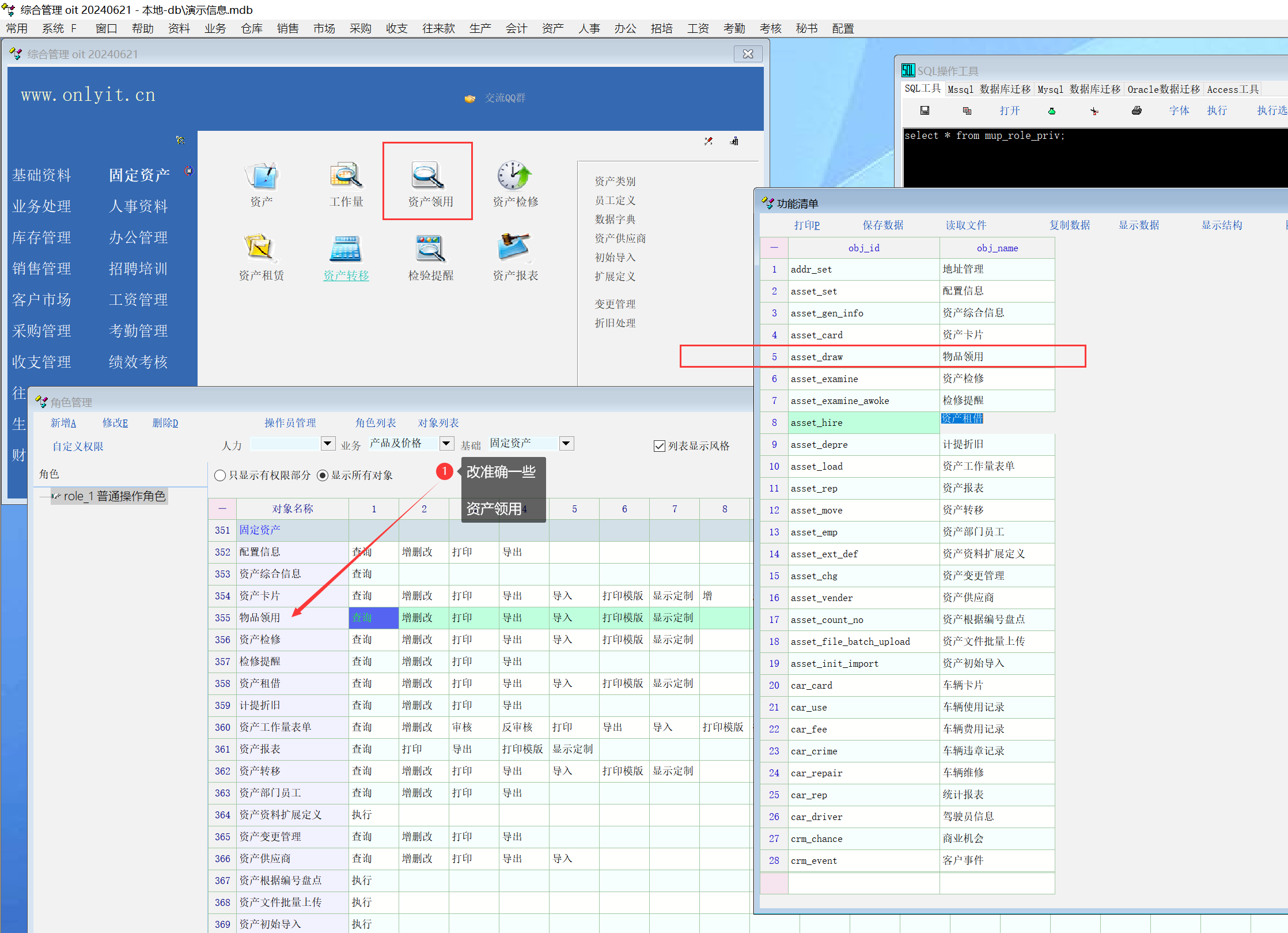Click the save floppy icon in SQL tool
The width and height of the screenshot is (1288, 933).
[925, 111]
